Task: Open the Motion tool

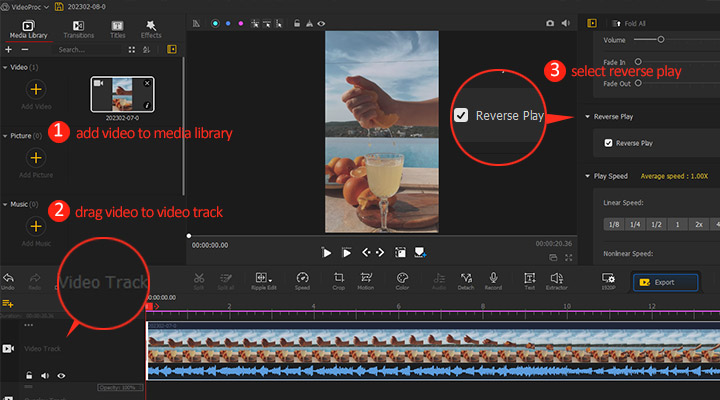Action: pos(367,280)
